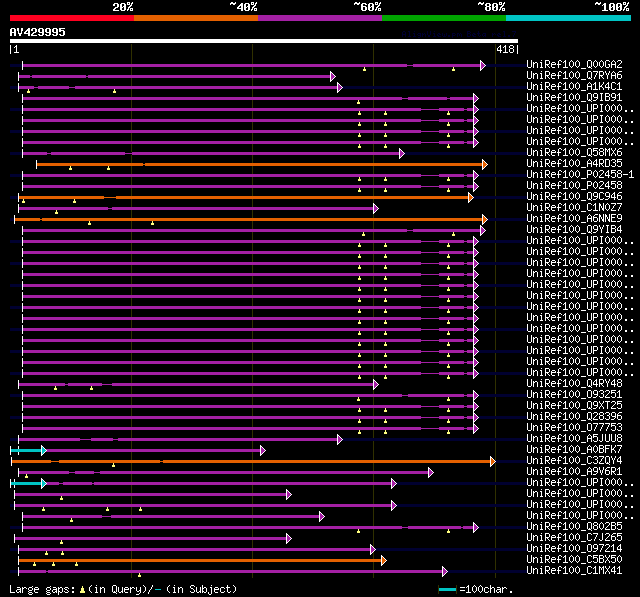Click the orange alignment bar for UniRef100_Q9C946
This screenshot has width=640, height=597.
click(x=244, y=198)
